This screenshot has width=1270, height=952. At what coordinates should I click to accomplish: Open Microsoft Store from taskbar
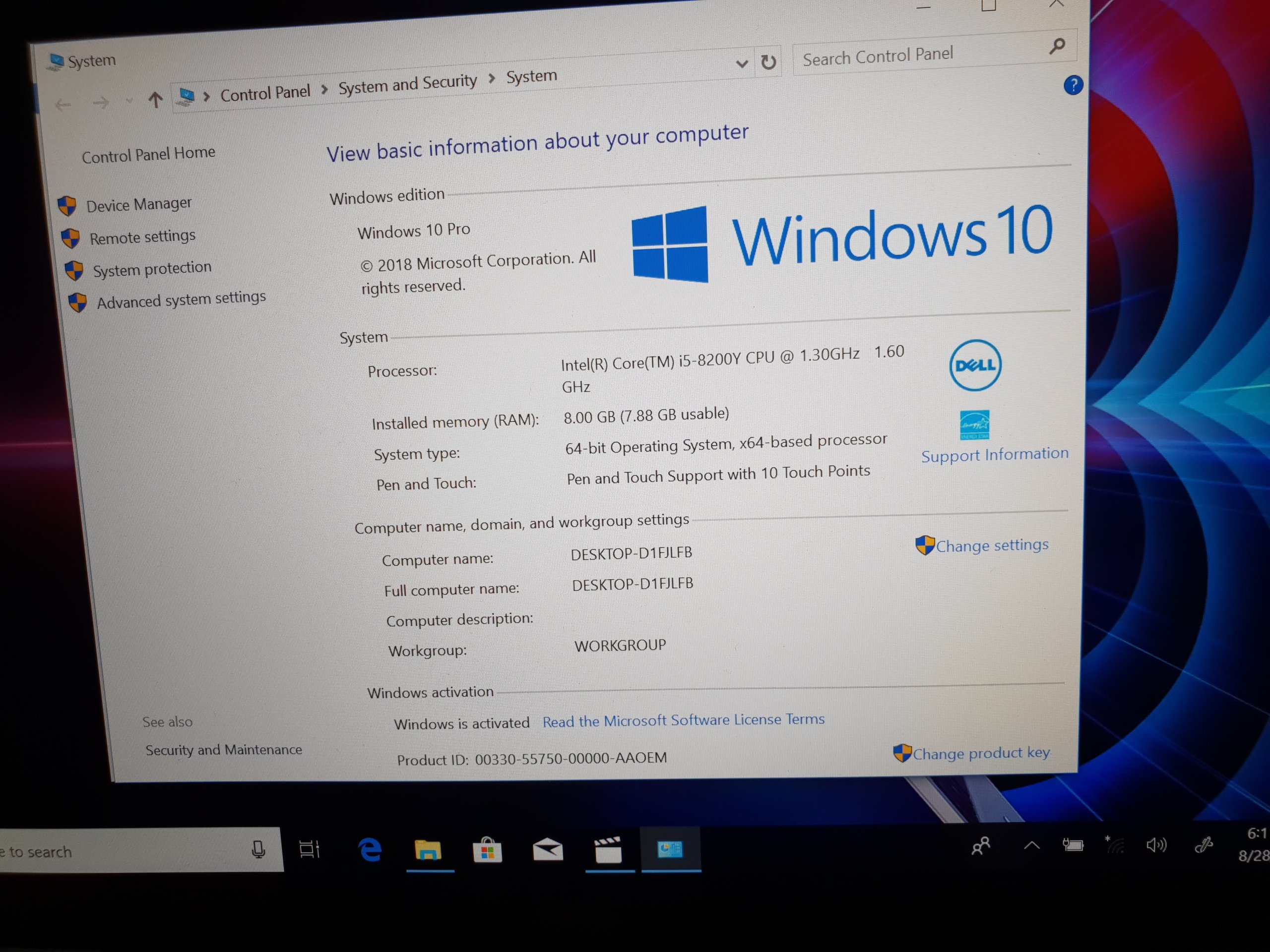(x=487, y=849)
